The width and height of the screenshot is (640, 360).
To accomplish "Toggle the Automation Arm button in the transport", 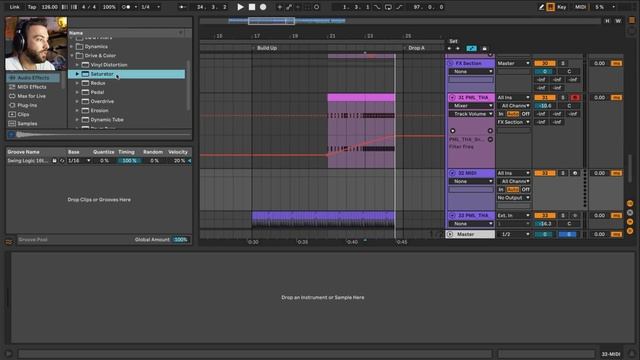I will 289,7.
